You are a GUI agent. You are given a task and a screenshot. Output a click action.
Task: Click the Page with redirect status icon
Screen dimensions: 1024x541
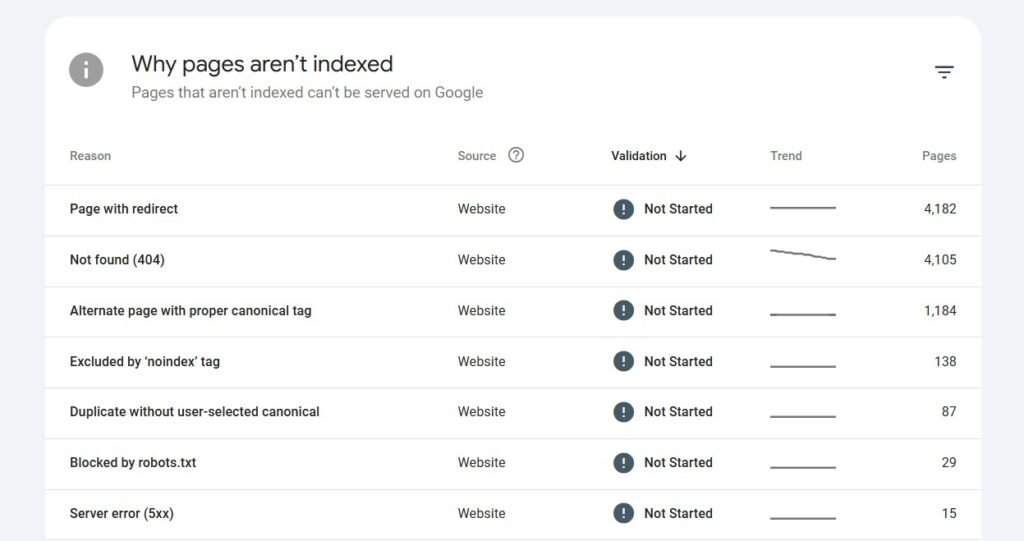pos(623,209)
